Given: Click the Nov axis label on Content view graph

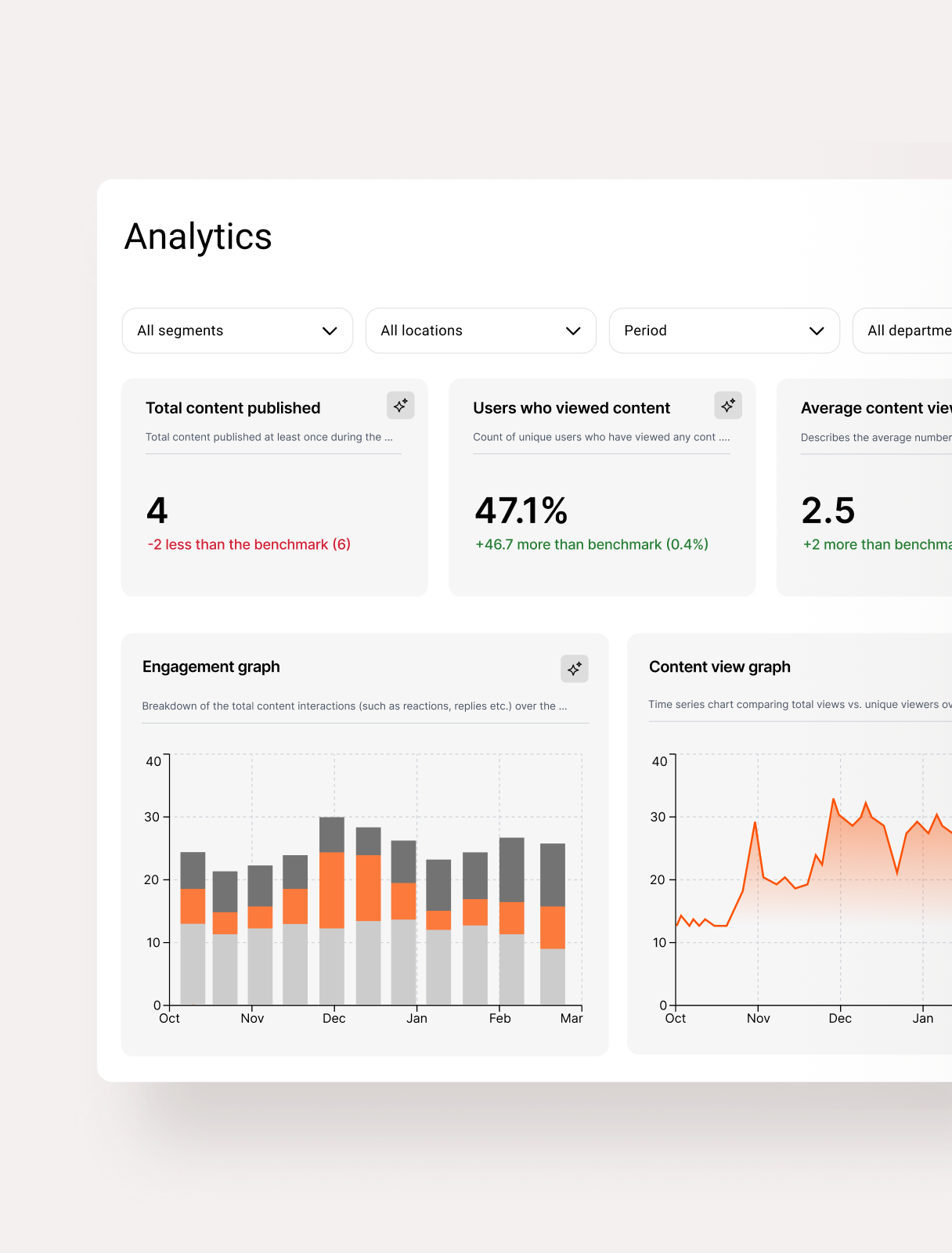Looking at the screenshot, I should pyautogui.click(x=758, y=1018).
